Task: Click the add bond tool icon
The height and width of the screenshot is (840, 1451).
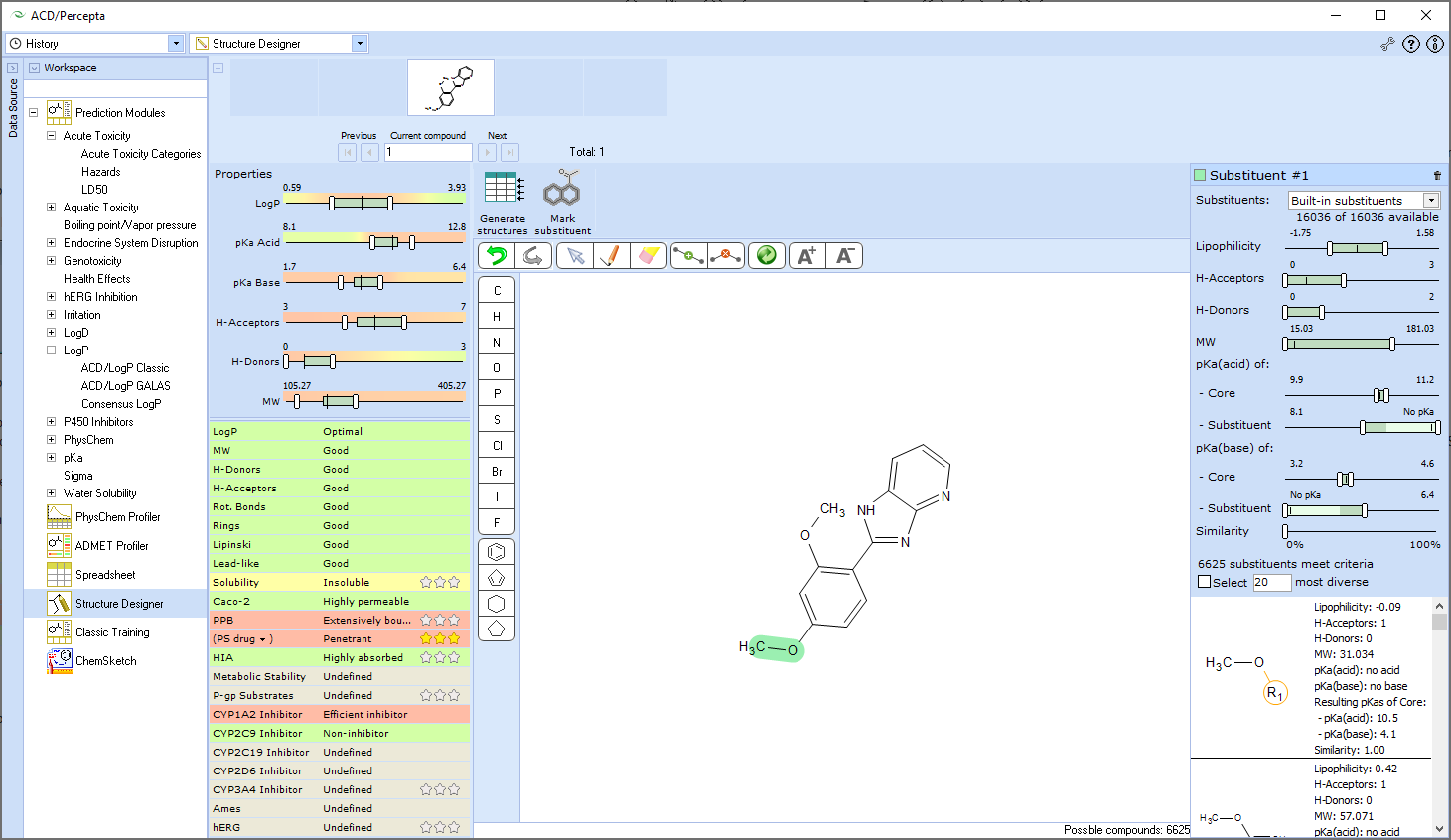Action: pos(689,255)
